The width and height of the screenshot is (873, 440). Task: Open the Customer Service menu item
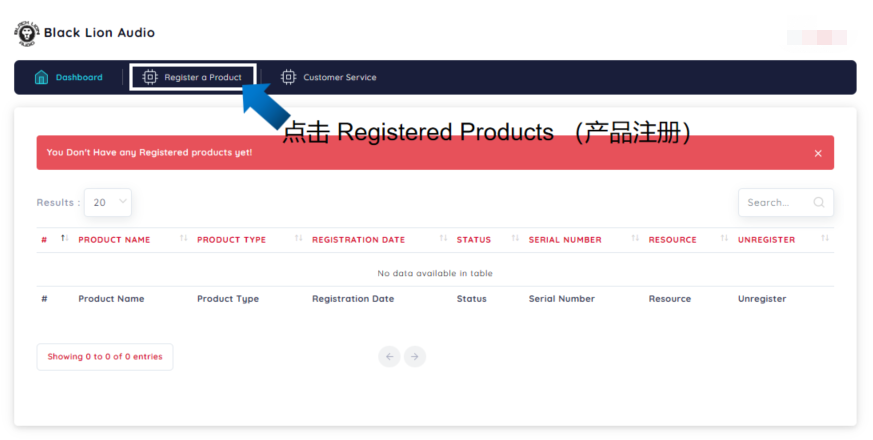click(339, 77)
